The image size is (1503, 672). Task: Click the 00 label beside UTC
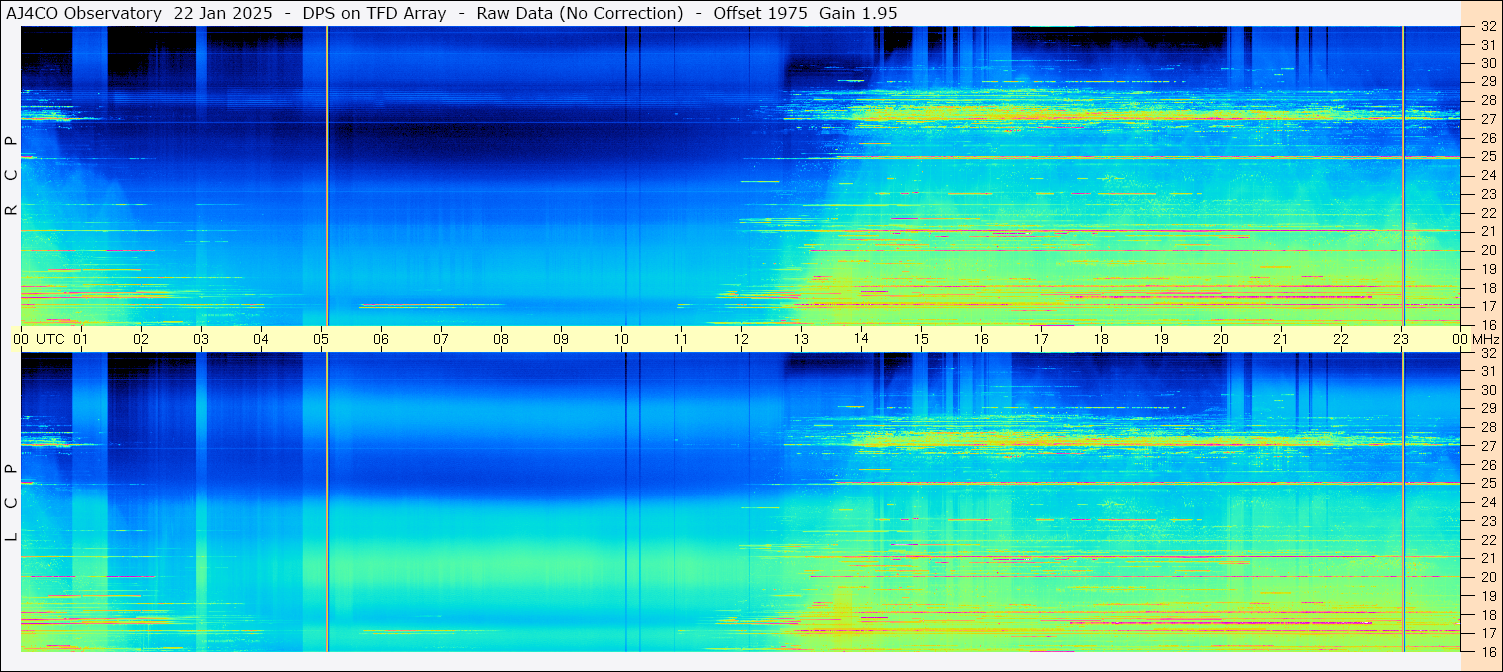pos(21,339)
